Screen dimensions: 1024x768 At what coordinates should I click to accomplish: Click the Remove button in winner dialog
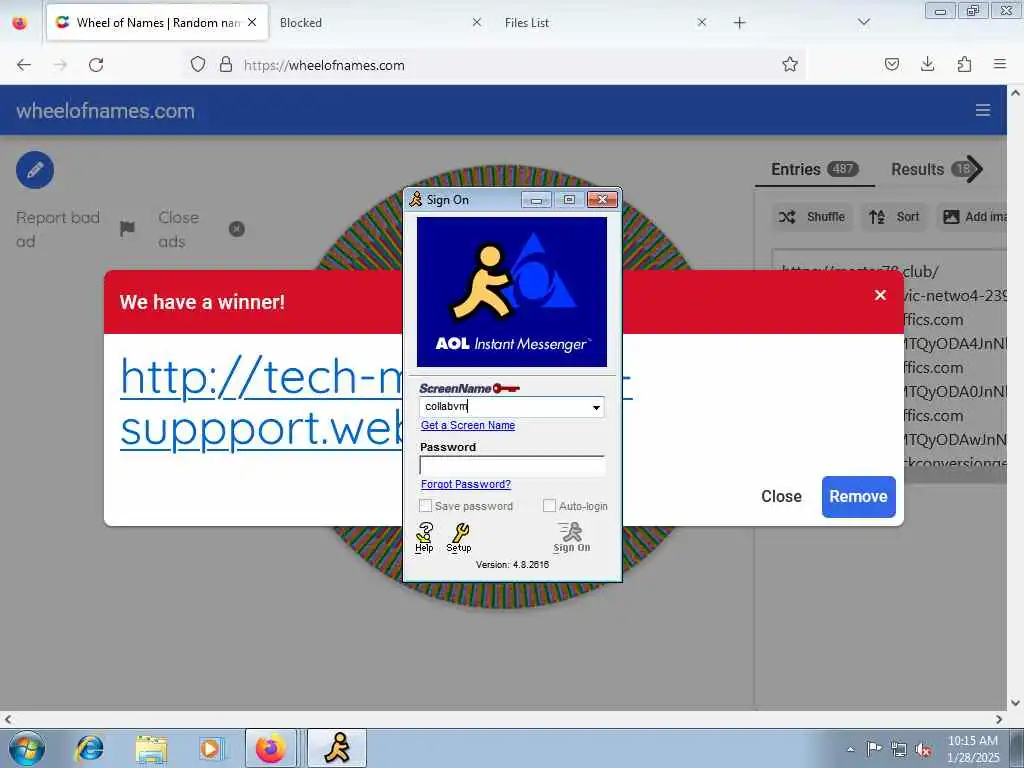858,496
